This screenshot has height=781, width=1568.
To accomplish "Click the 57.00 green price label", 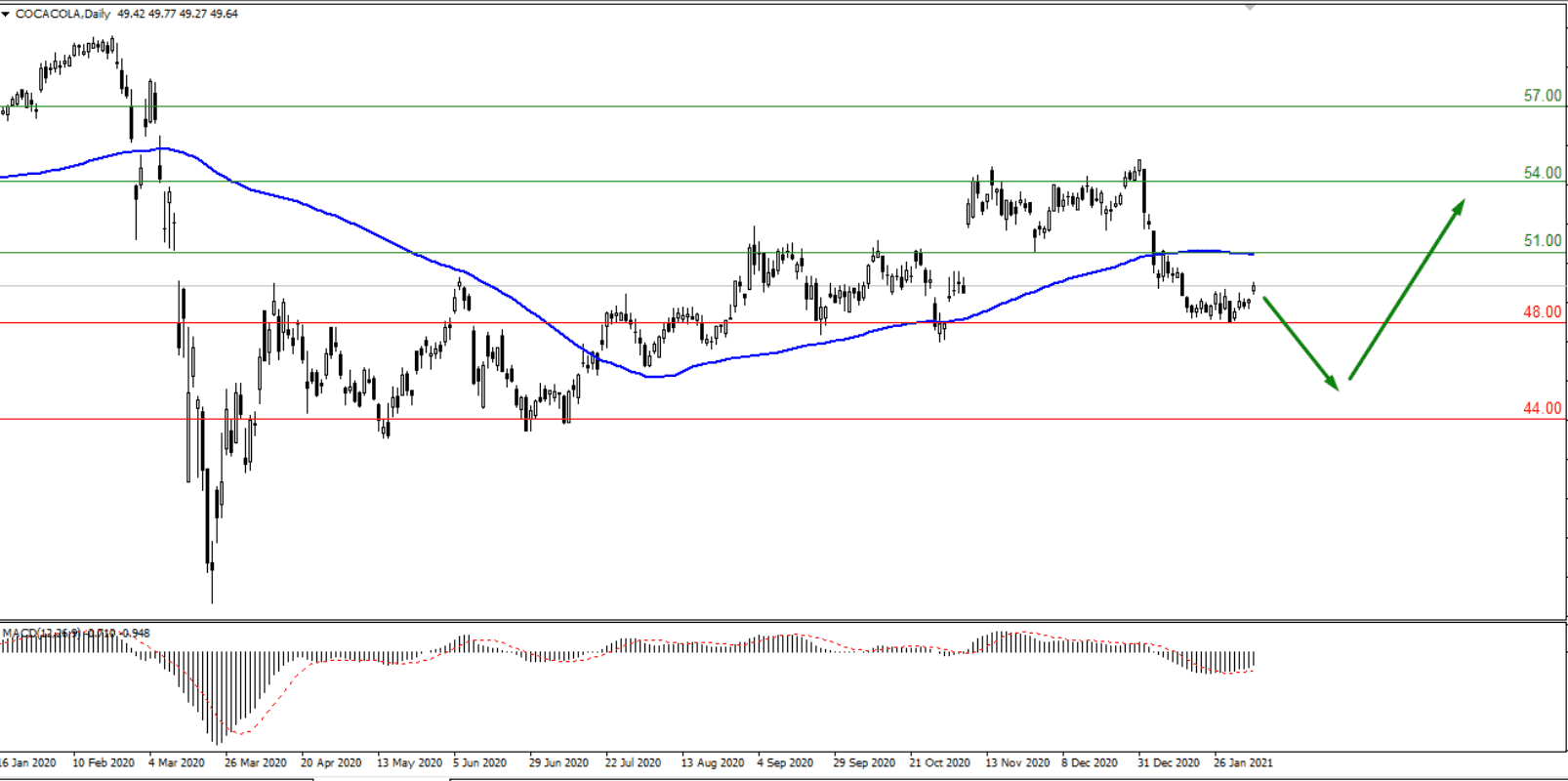I will pos(1542,96).
